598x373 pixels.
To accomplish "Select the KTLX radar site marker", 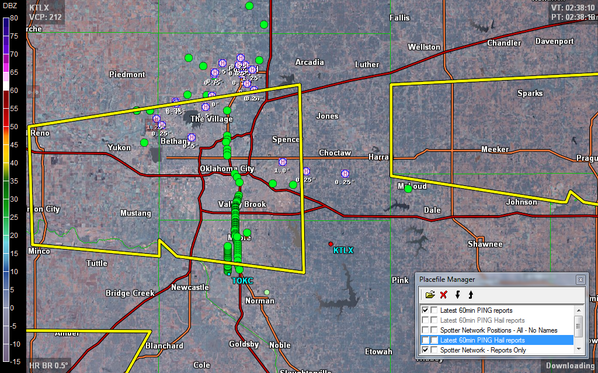I will [331, 244].
